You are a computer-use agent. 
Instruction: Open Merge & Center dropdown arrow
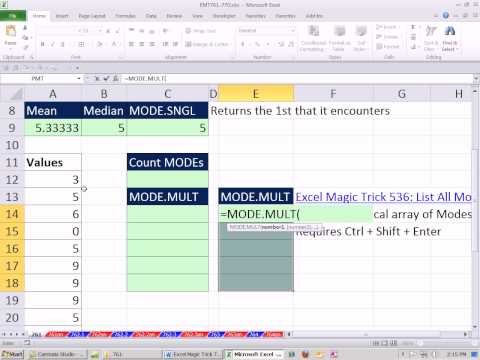pos(231,44)
